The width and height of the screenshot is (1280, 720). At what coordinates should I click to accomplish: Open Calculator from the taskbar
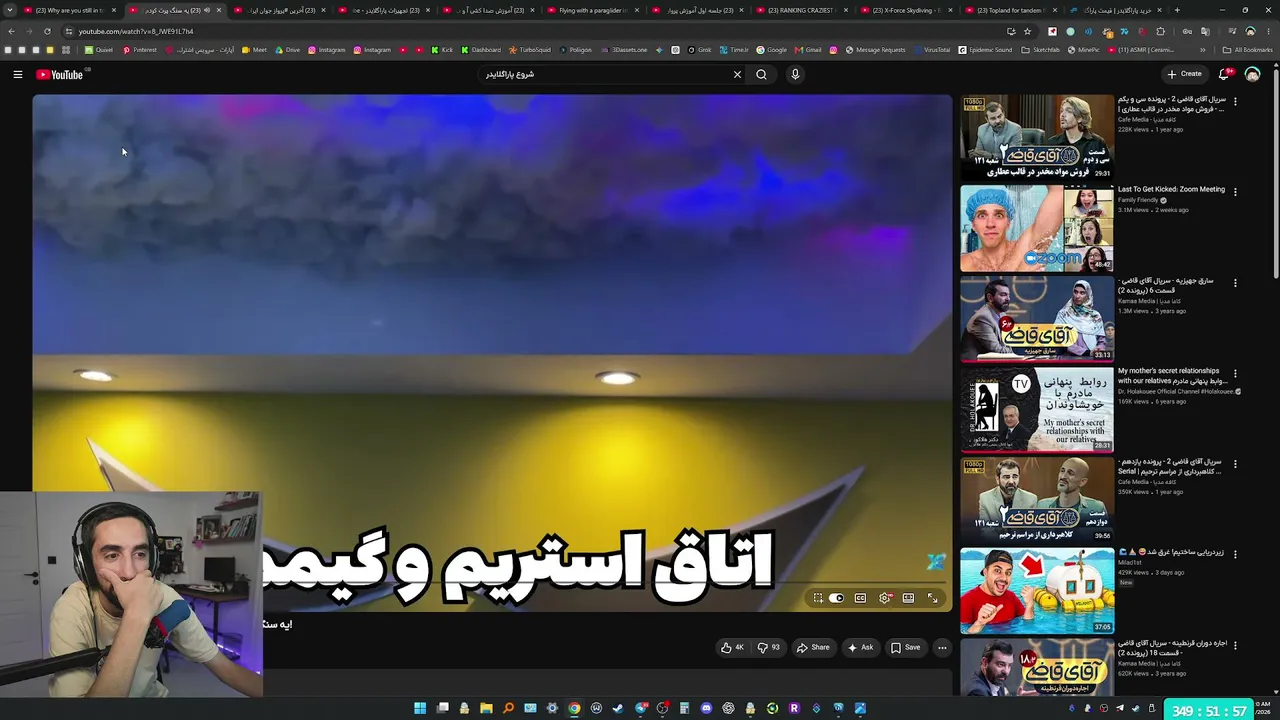coord(684,708)
